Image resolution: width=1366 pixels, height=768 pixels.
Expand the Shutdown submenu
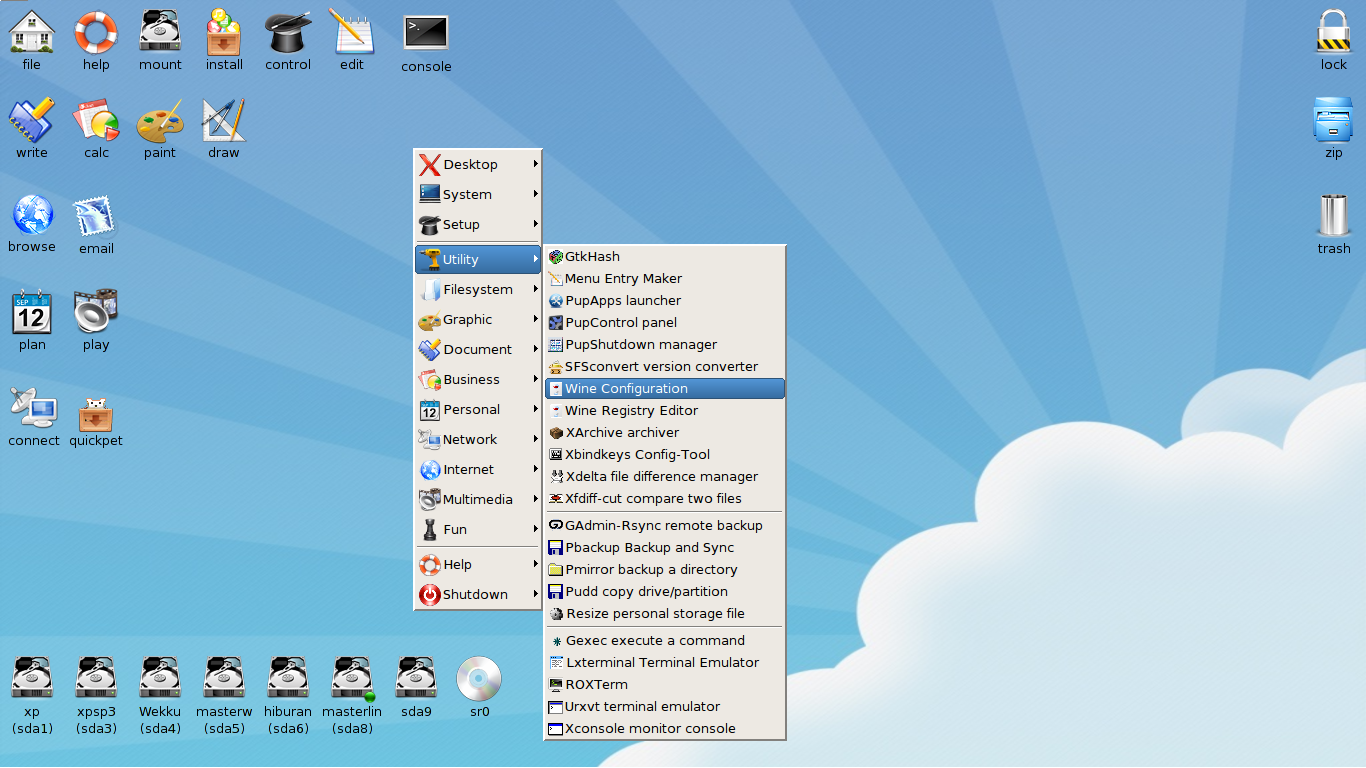(x=478, y=595)
